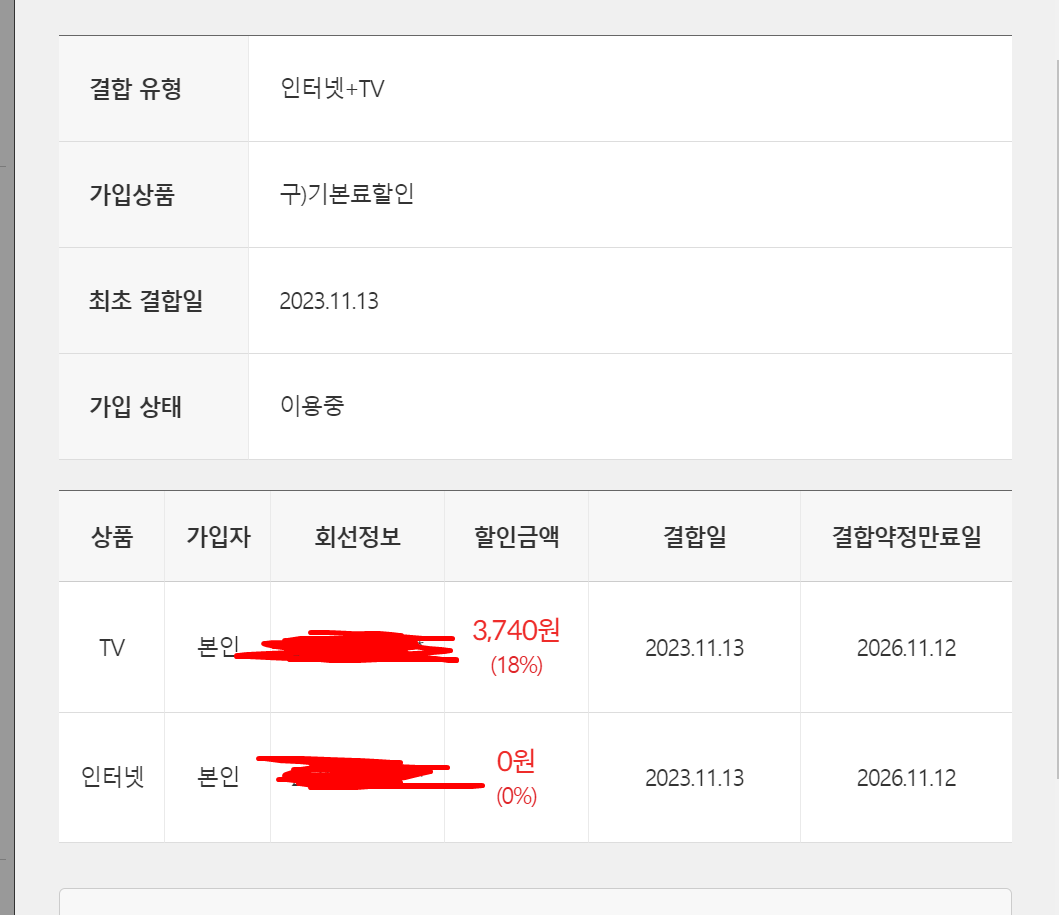
Task: Click the 회선정보 column header
Action: pos(357,537)
